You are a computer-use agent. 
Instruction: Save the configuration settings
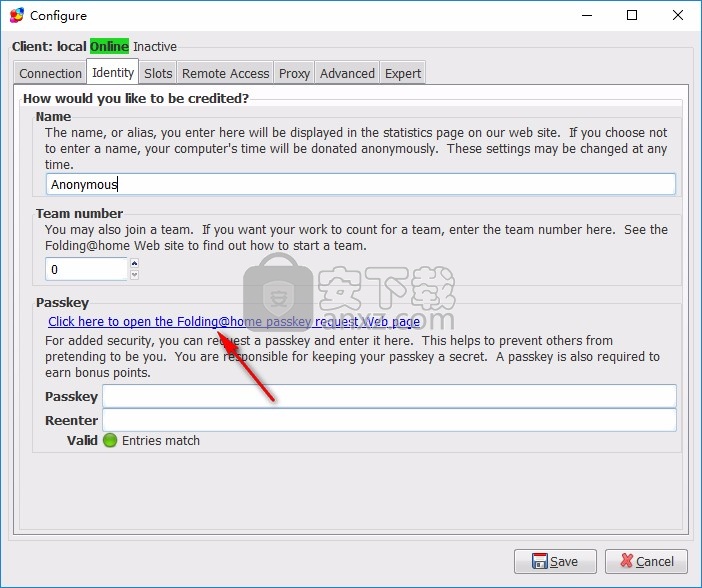click(555, 561)
